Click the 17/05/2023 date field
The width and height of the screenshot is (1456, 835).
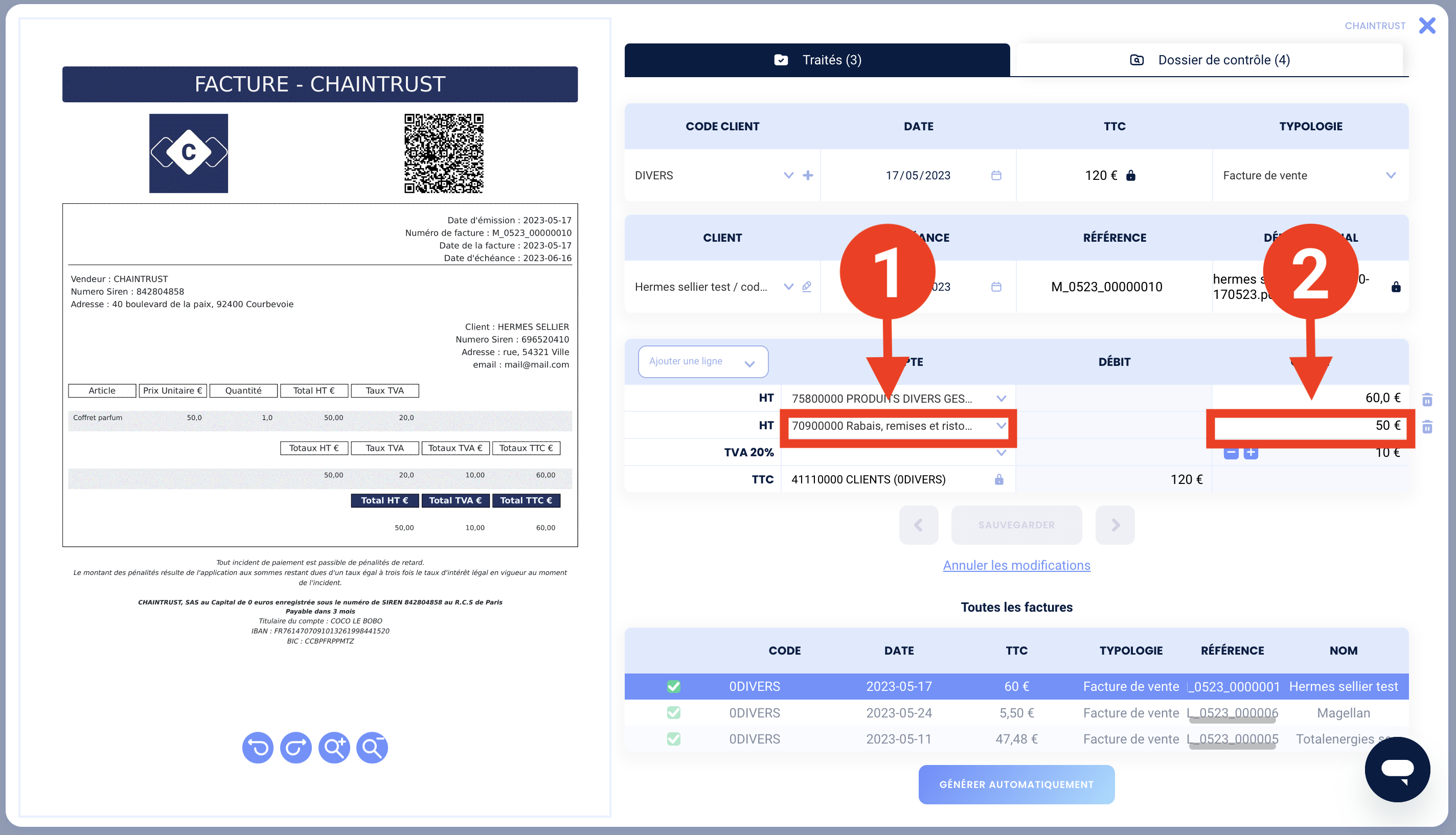click(918, 175)
